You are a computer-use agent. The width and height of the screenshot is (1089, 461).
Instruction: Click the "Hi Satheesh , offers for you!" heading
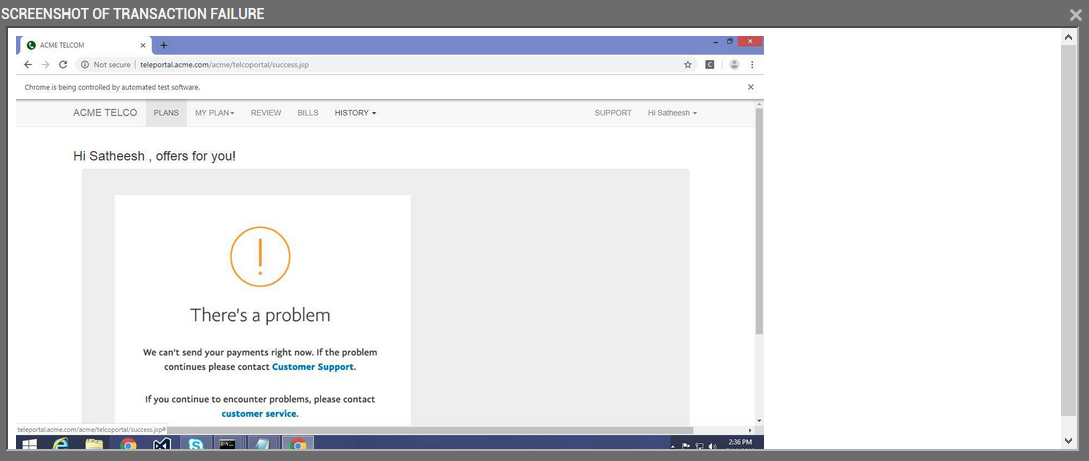[x=154, y=156]
